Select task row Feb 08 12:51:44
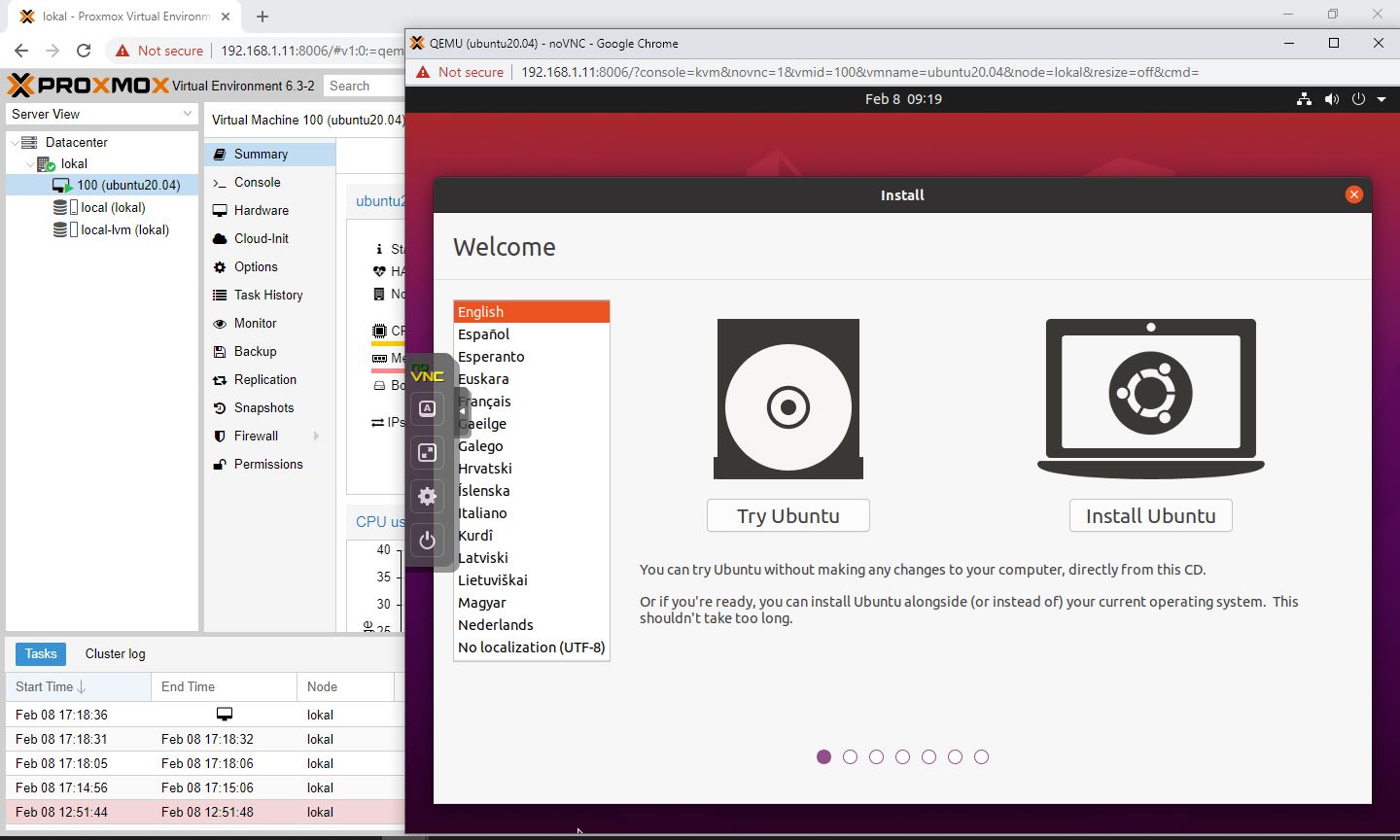Screen dimensions: 1400x840 [205, 812]
